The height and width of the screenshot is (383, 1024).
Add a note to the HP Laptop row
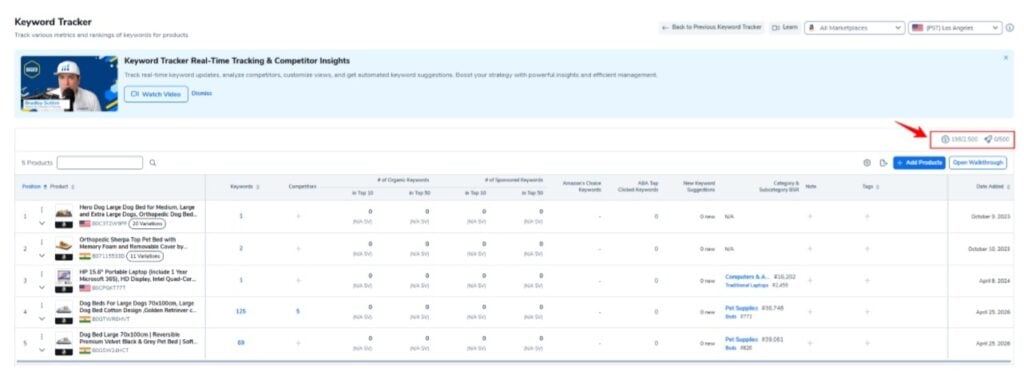[810, 280]
